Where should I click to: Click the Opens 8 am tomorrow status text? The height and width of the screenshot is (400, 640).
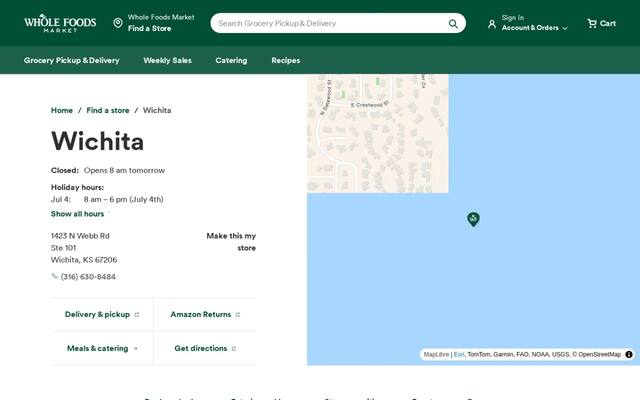(x=124, y=170)
